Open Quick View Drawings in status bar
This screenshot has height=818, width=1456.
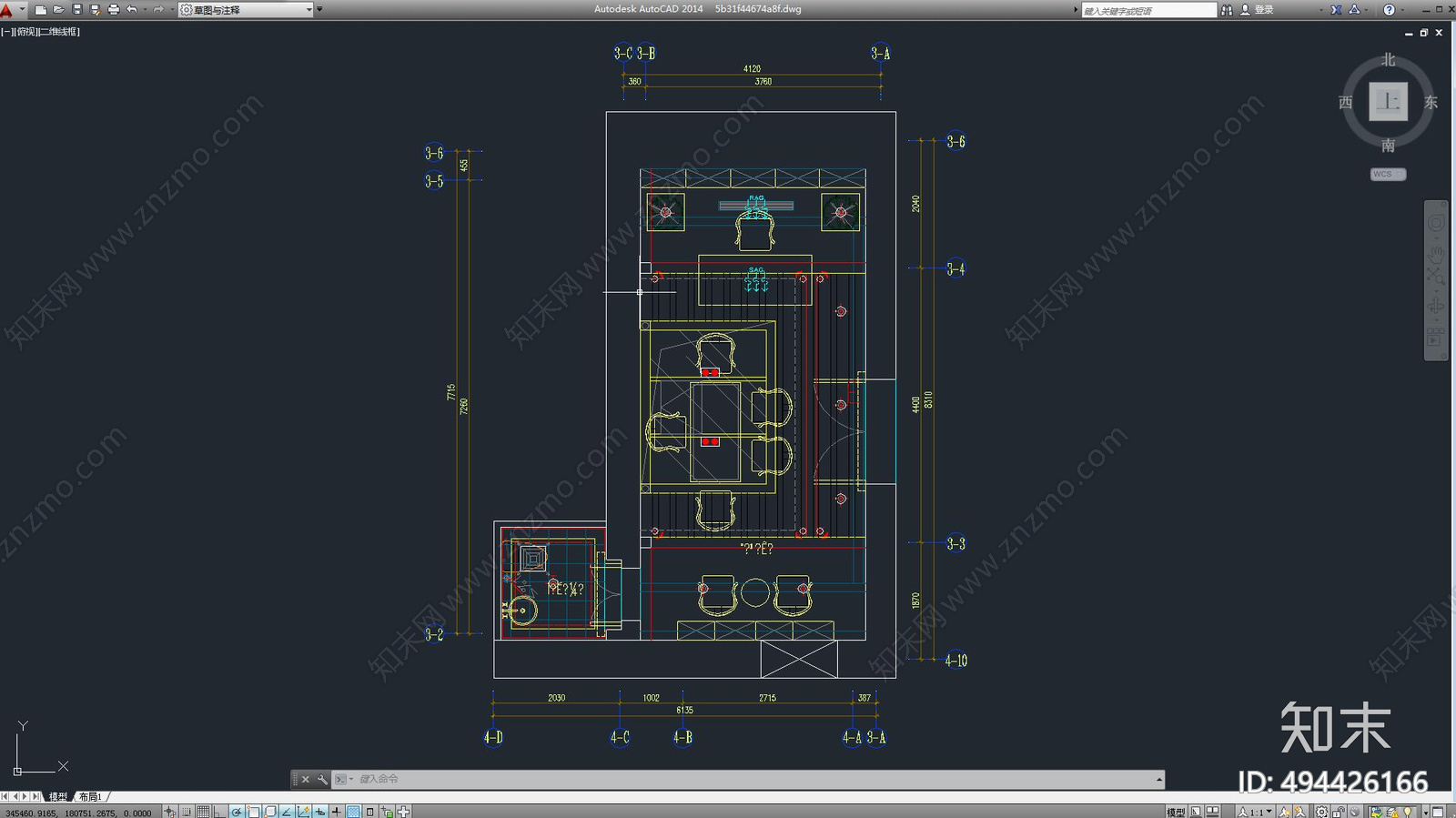pyautogui.click(x=1212, y=812)
